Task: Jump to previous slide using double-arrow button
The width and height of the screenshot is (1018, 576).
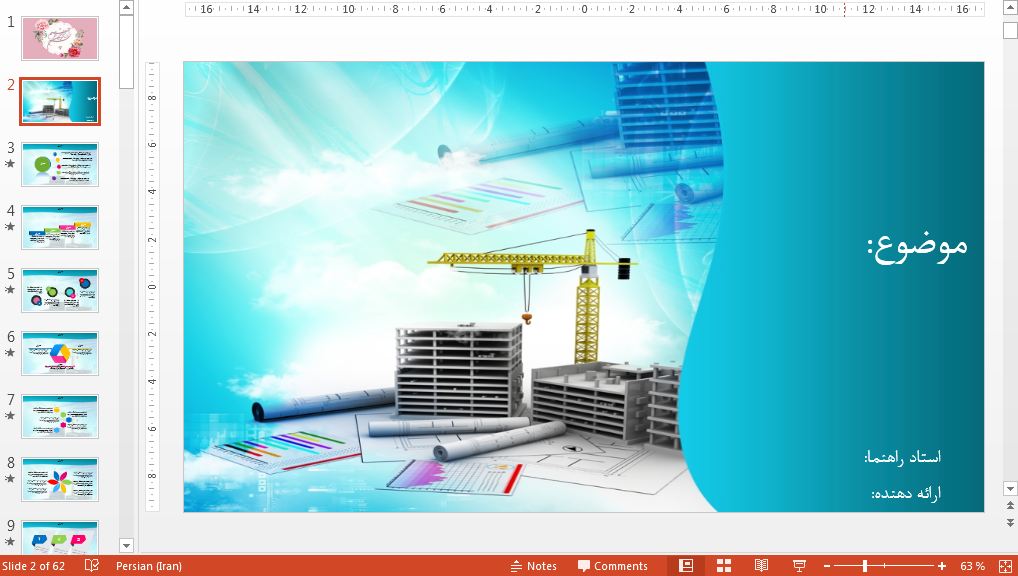Action: tap(1010, 507)
